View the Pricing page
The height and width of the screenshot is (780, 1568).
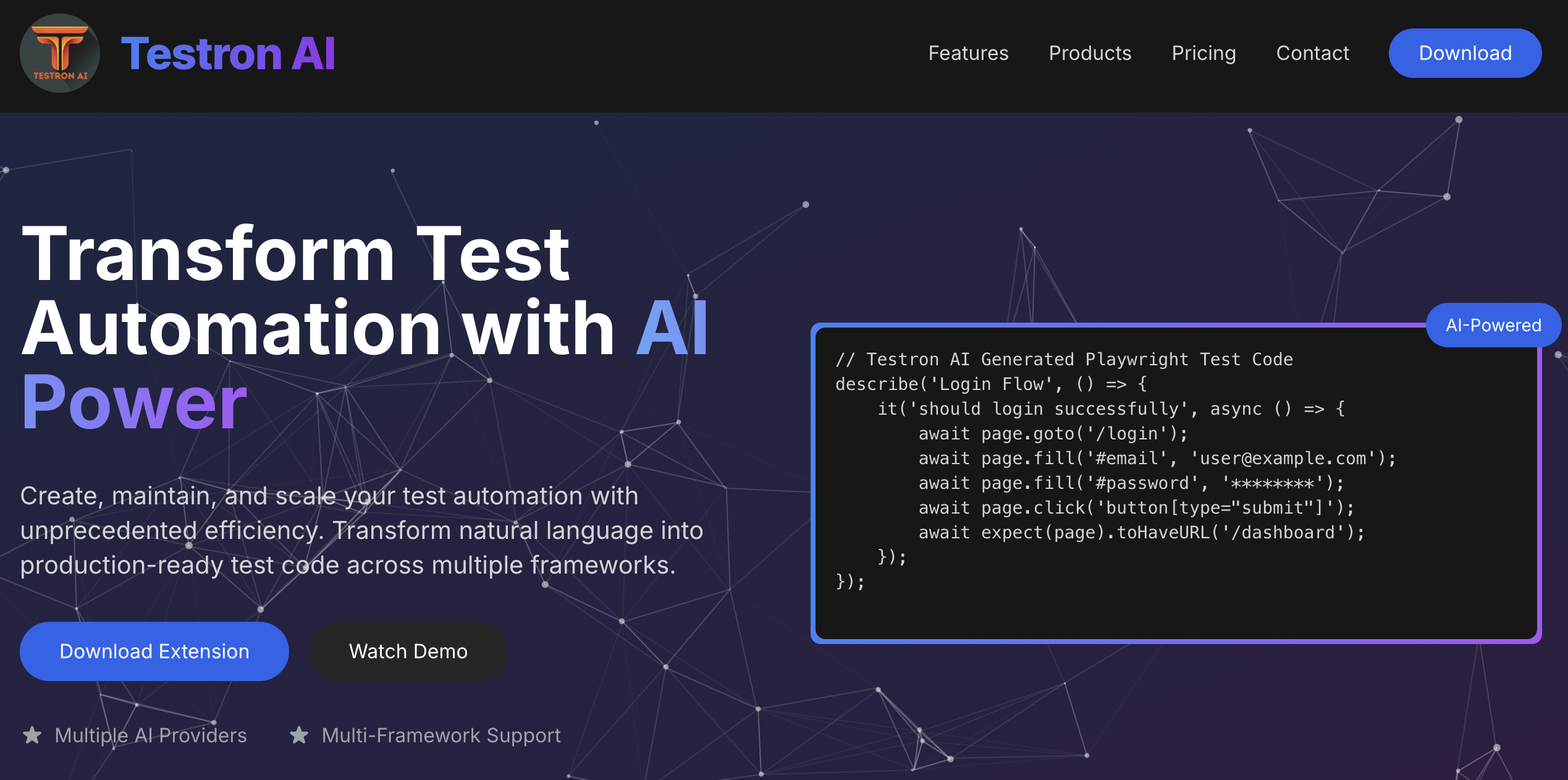(1203, 53)
